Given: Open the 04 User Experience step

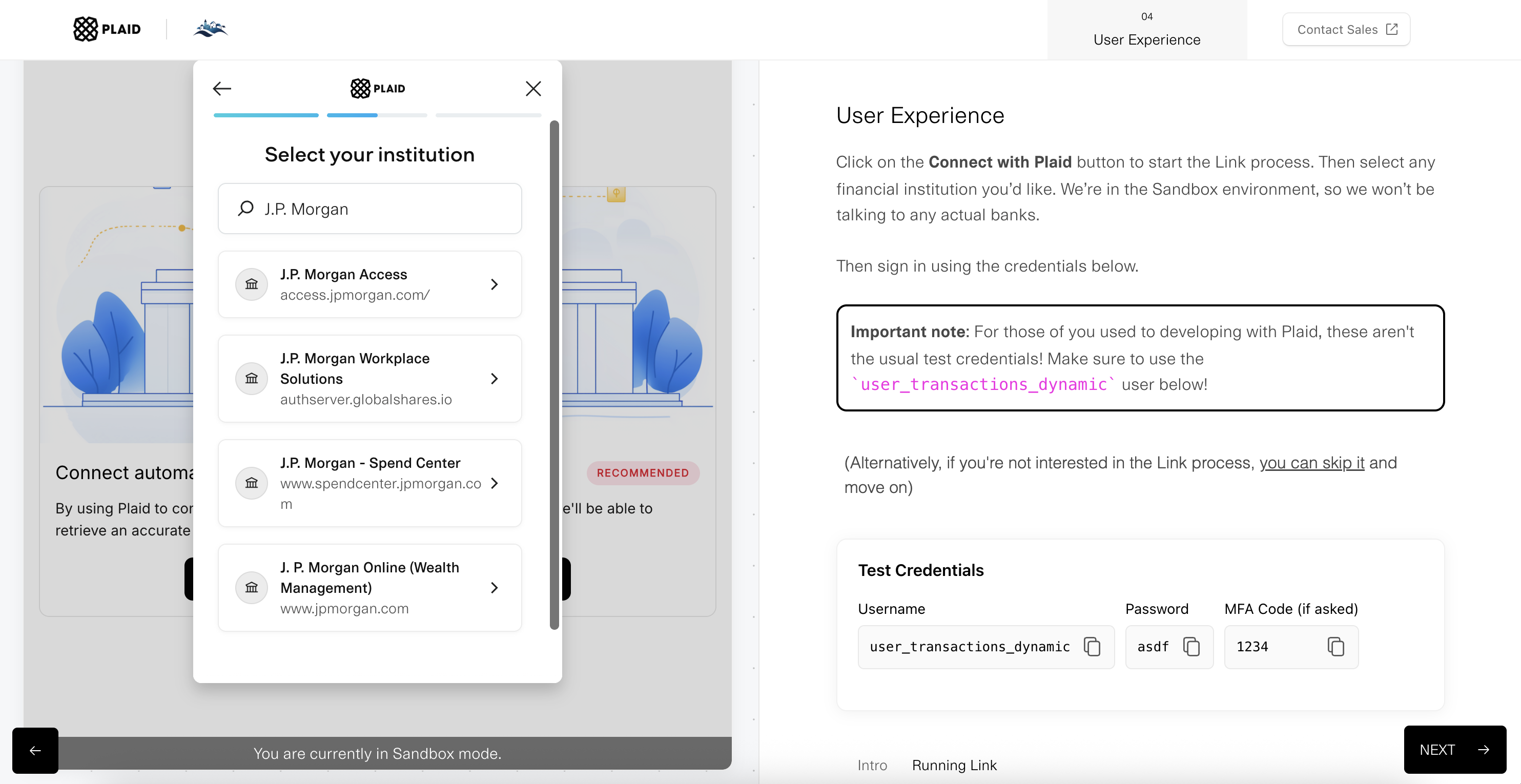Looking at the screenshot, I should pyautogui.click(x=1147, y=30).
